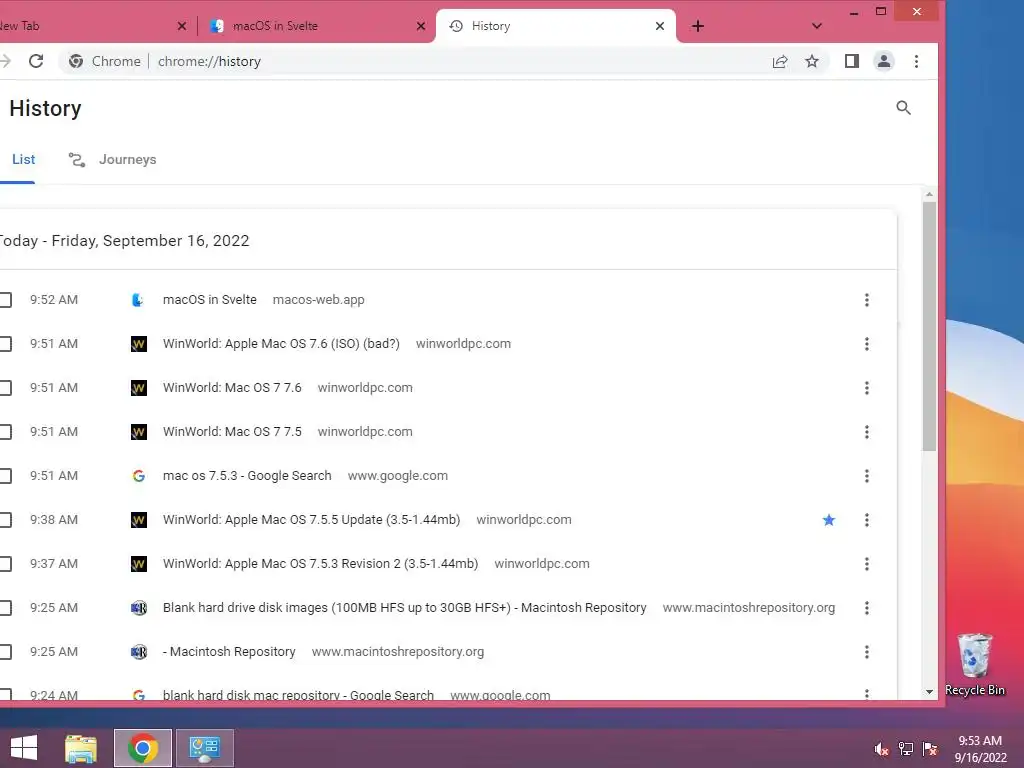
Task: Open Blank hard drive disk images link
Action: point(404,608)
